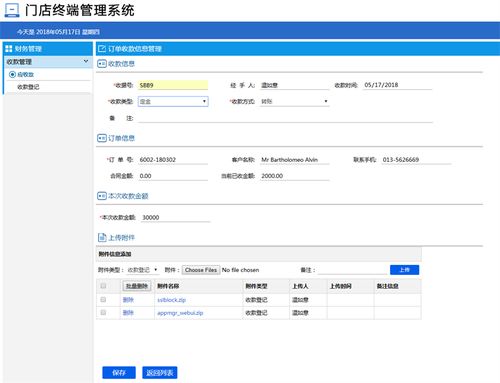
Task: Open the appmgr_webui.zip file link
Action: (180, 313)
